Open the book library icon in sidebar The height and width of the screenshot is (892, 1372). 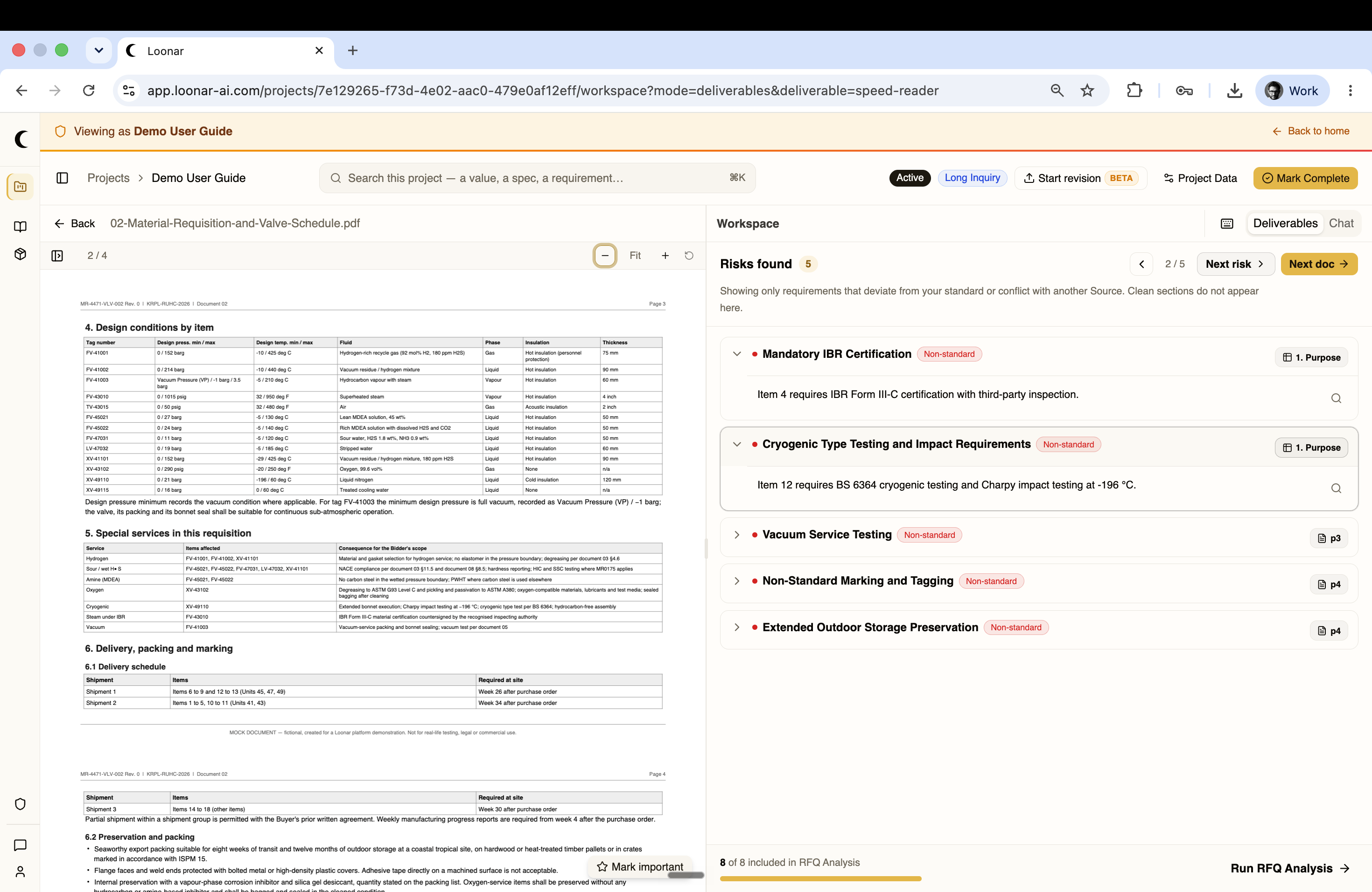point(20,226)
